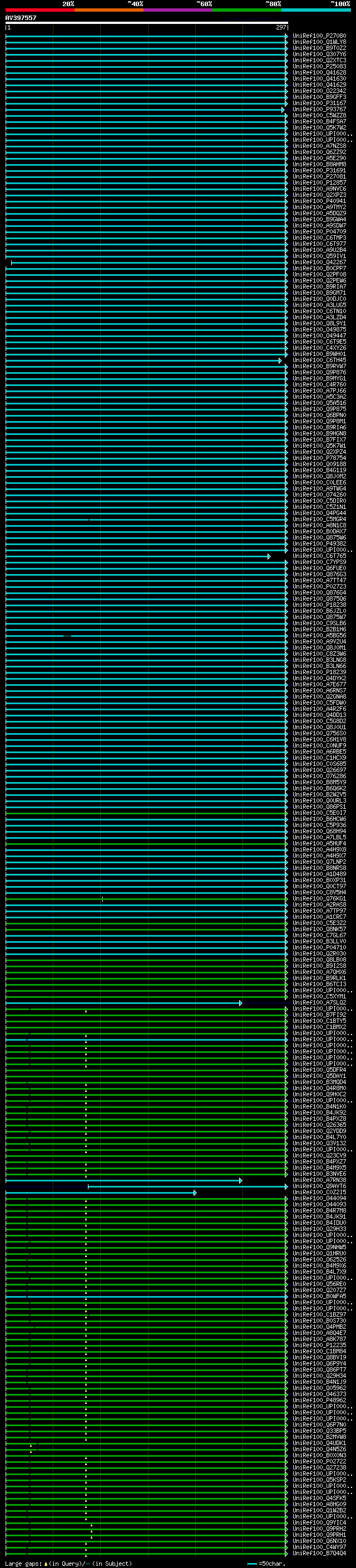Select the UniRef100_C5XYM1 label
356x1568 pixels.
click(319, 996)
